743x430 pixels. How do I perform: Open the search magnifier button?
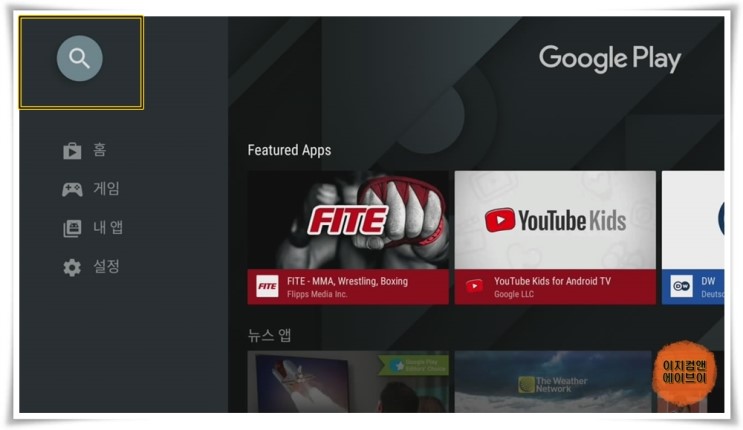pos(80,58)
